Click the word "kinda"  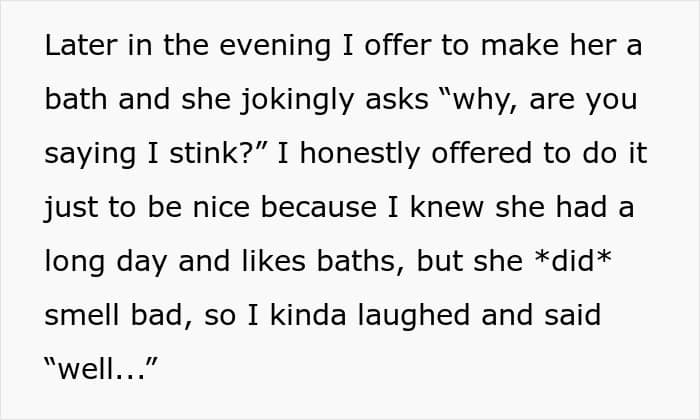(282, 315)
